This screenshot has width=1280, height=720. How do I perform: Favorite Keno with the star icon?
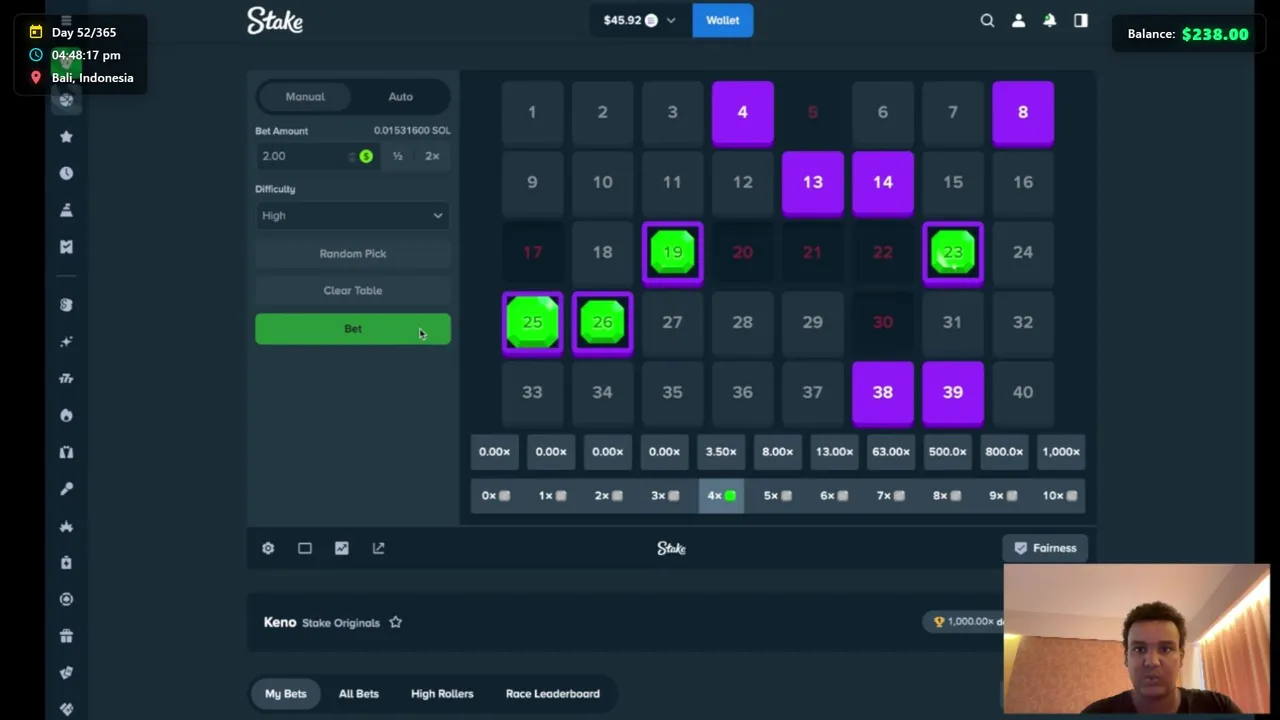(x=395, y=622)
